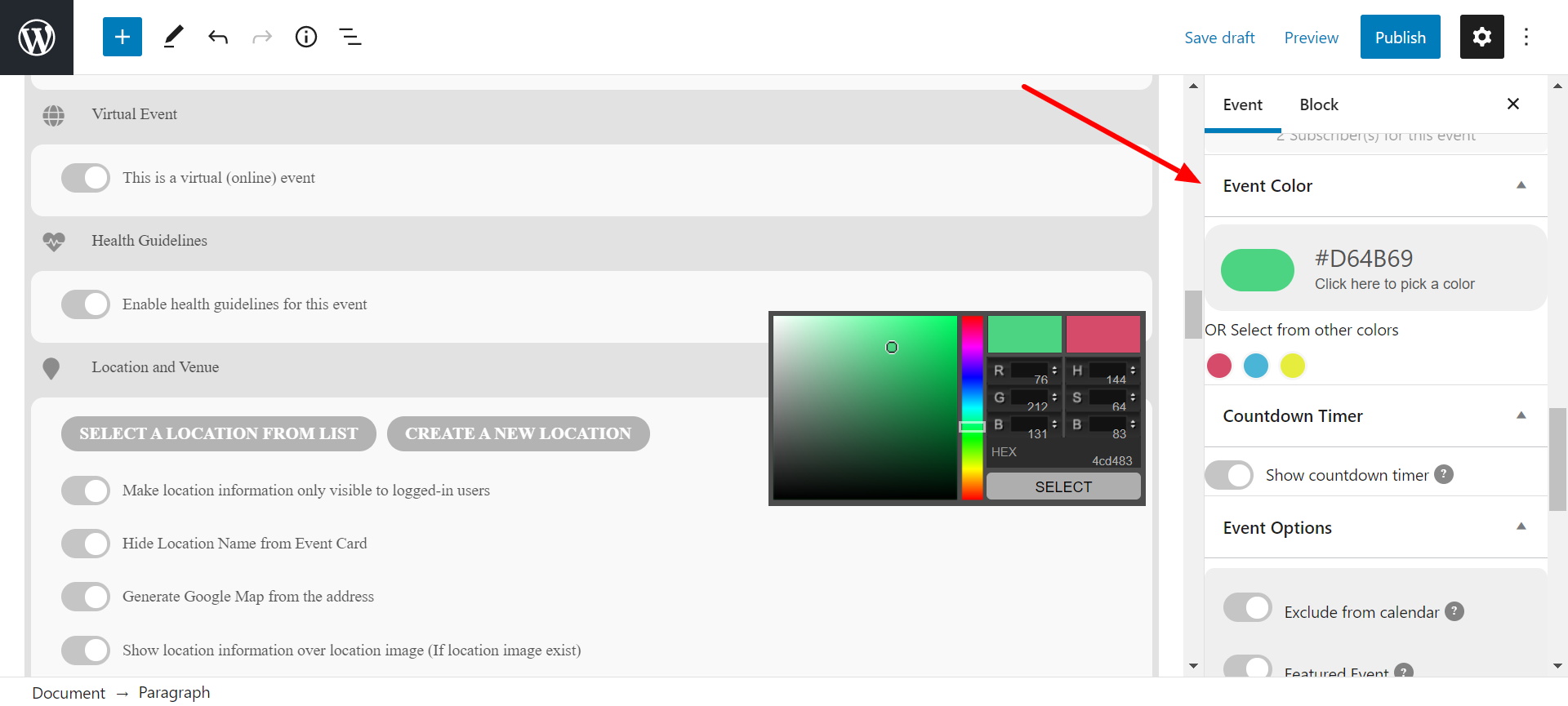Click the Undo arrow icon
This screenshot has height=706, width=1568.
pos(217,38)
